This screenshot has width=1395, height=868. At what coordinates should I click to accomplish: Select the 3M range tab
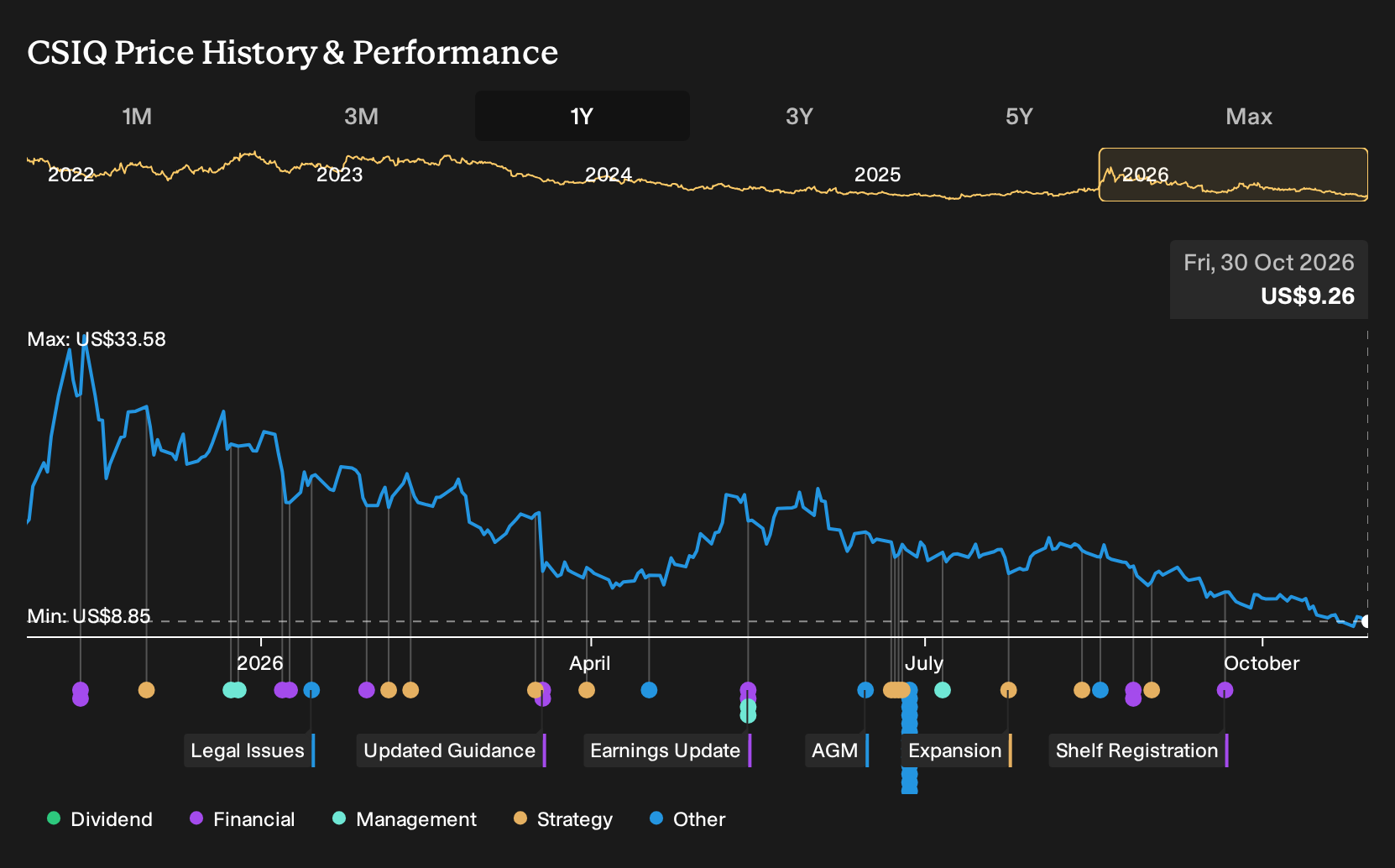pyautogui.click(x=361, y=116)
